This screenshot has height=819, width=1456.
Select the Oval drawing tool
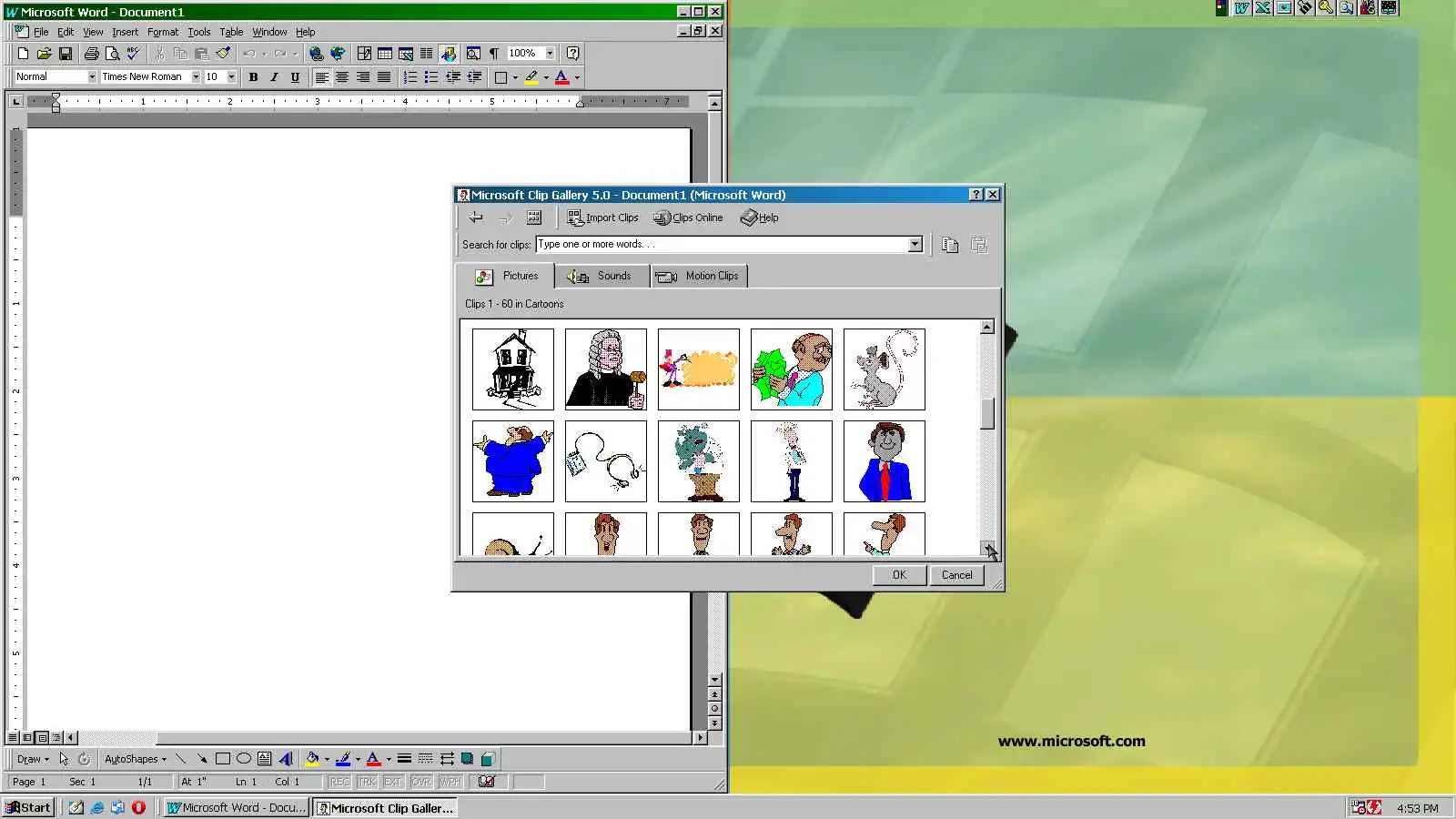point(244,759)
